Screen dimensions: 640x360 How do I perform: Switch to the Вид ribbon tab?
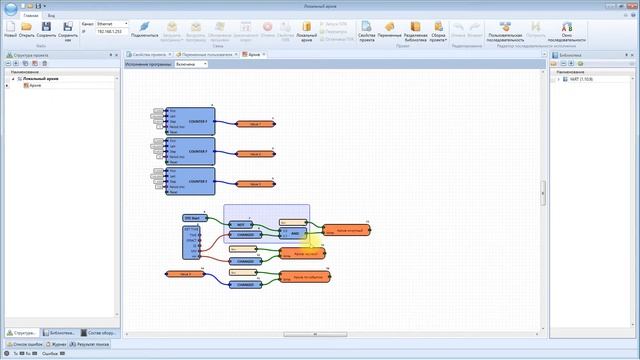pos(51,16)
